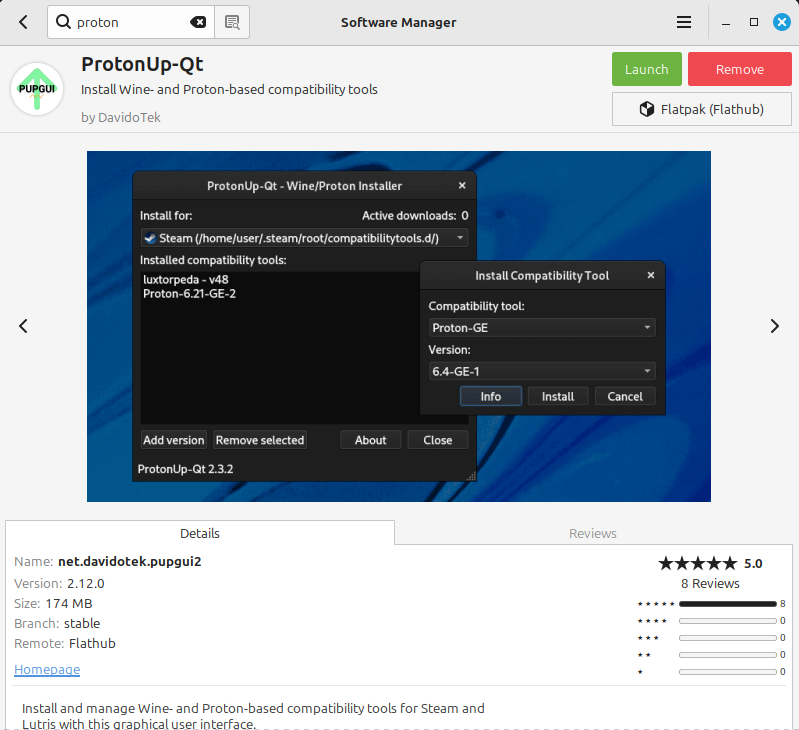Viewport: 799px width, 730px height.
Task: Click the app summary subtitle text
Action: (x=229, y=89)
